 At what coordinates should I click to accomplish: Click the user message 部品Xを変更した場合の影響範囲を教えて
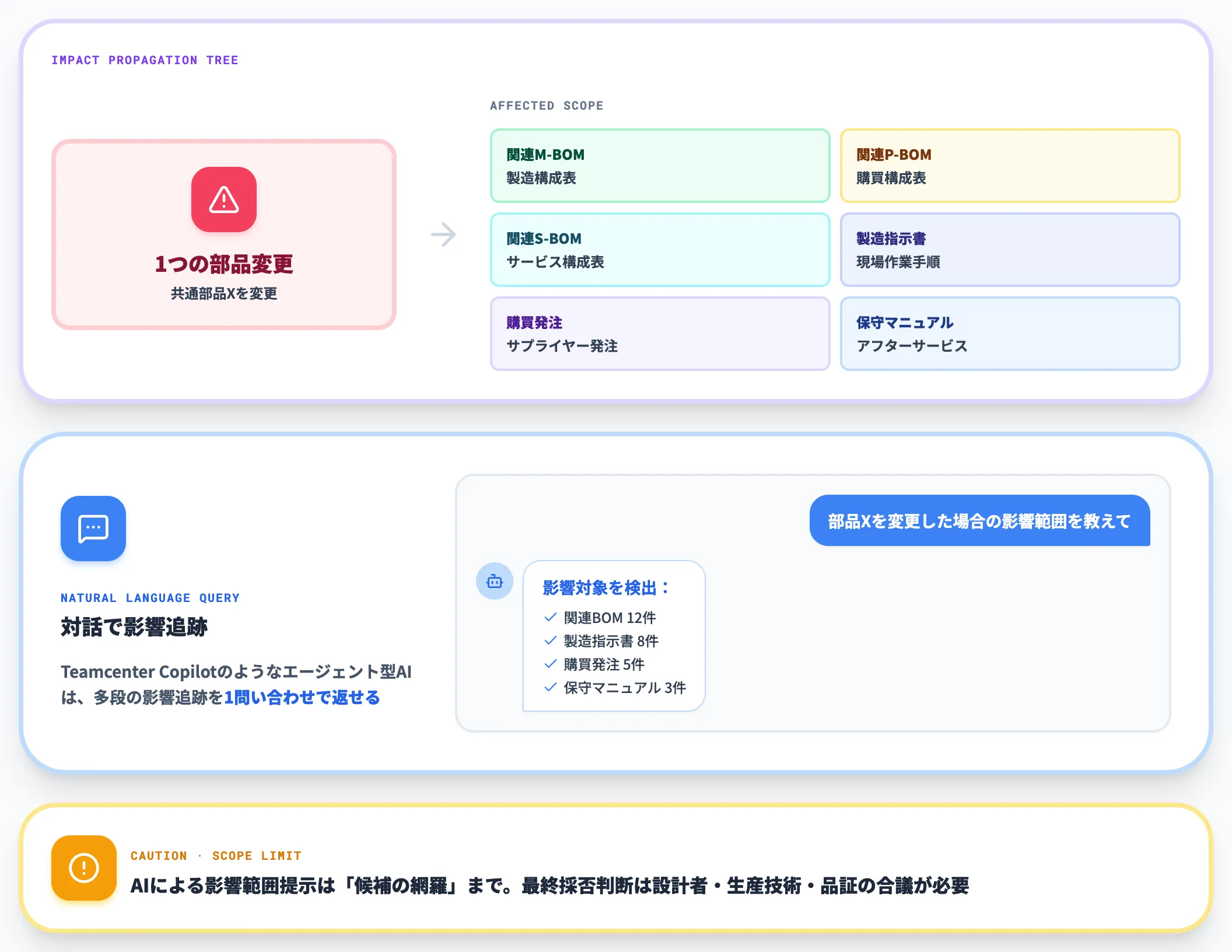pos(979,520)
